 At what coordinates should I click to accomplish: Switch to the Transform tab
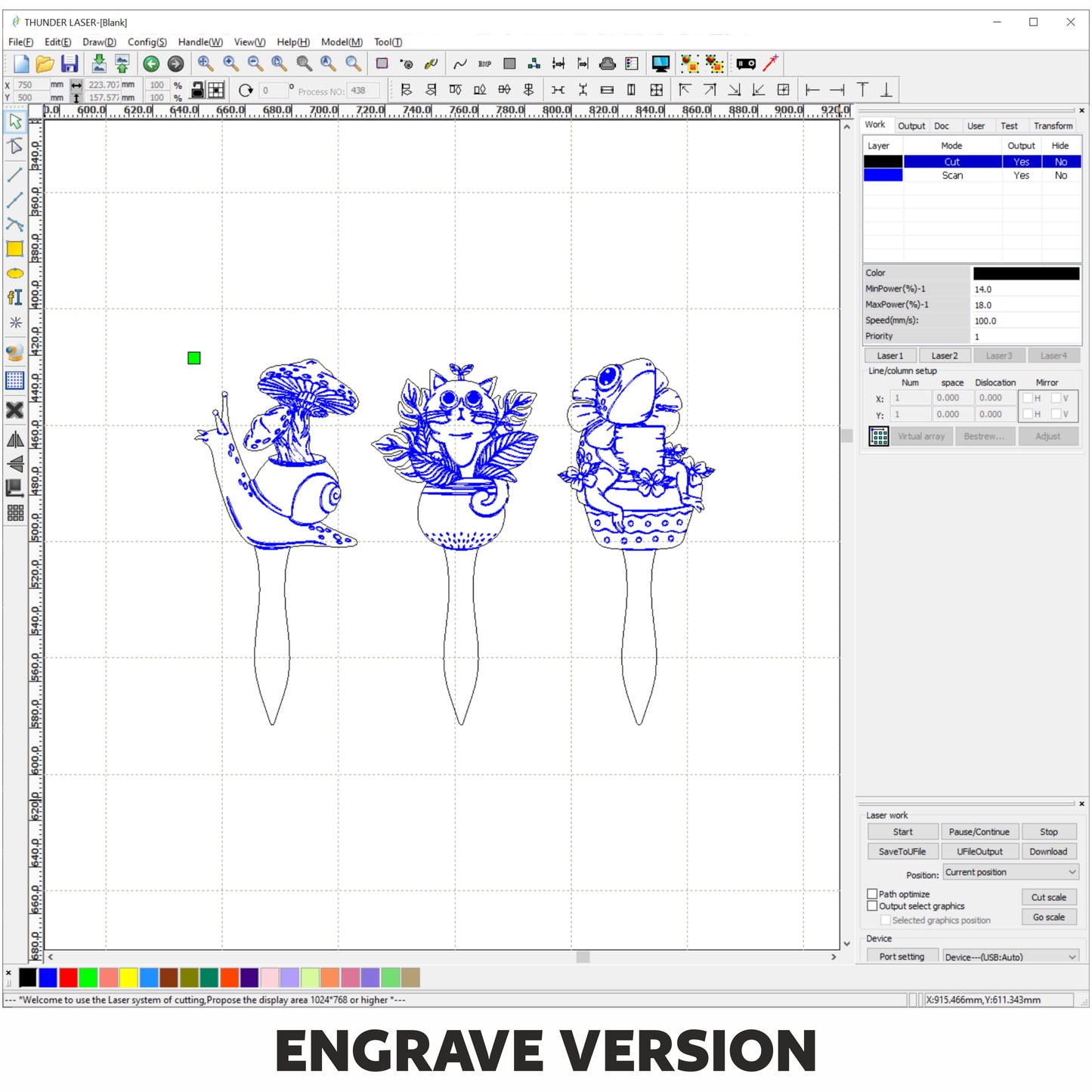(1053, 126)
